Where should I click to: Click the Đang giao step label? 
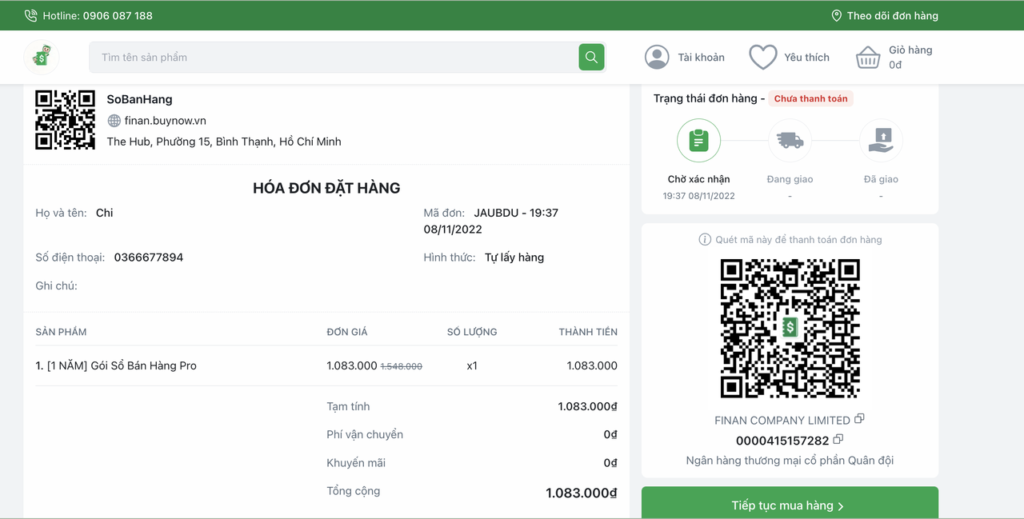(x=790, y=179)
